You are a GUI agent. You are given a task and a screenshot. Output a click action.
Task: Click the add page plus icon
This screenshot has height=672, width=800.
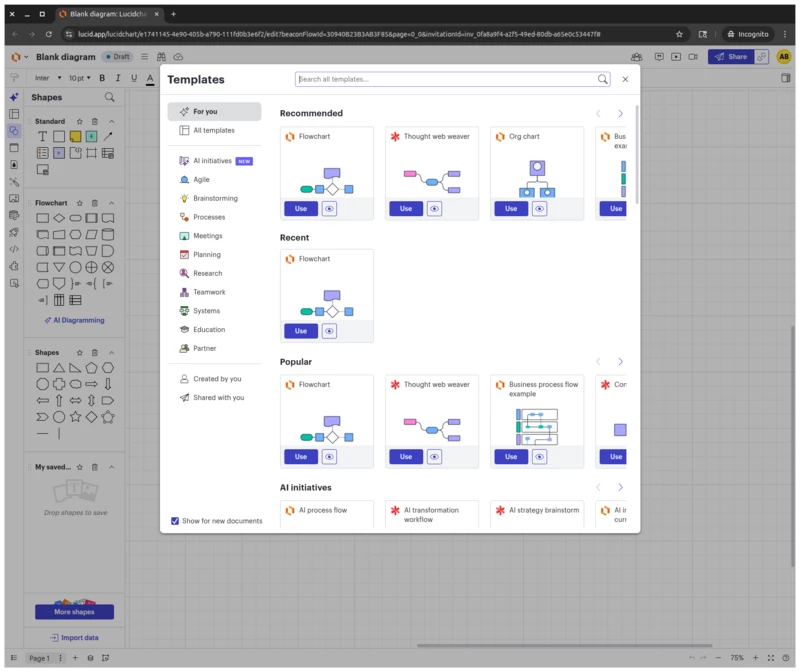tap(75, 658)
